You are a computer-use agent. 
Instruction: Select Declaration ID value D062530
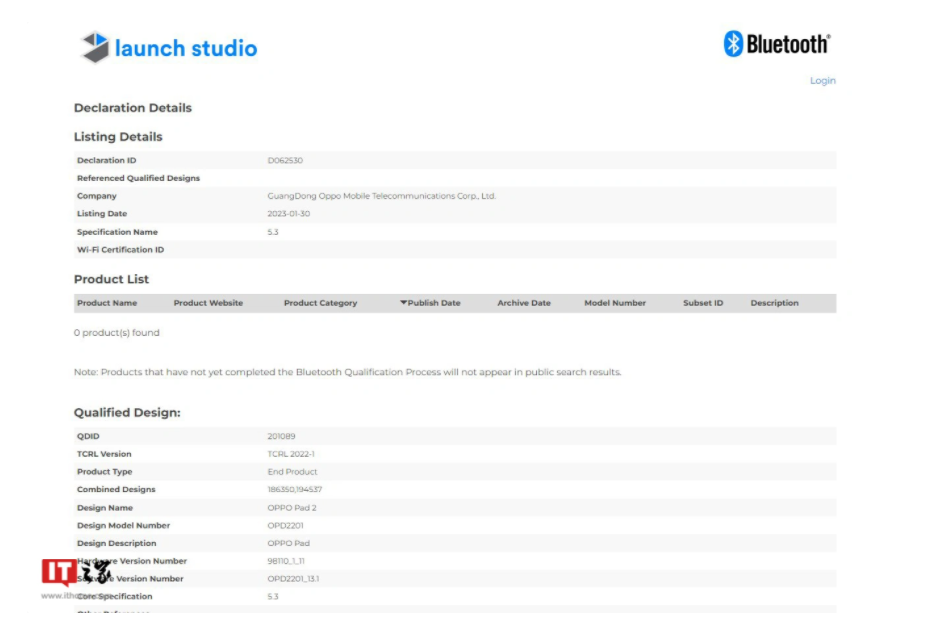(x=285, y=160)
